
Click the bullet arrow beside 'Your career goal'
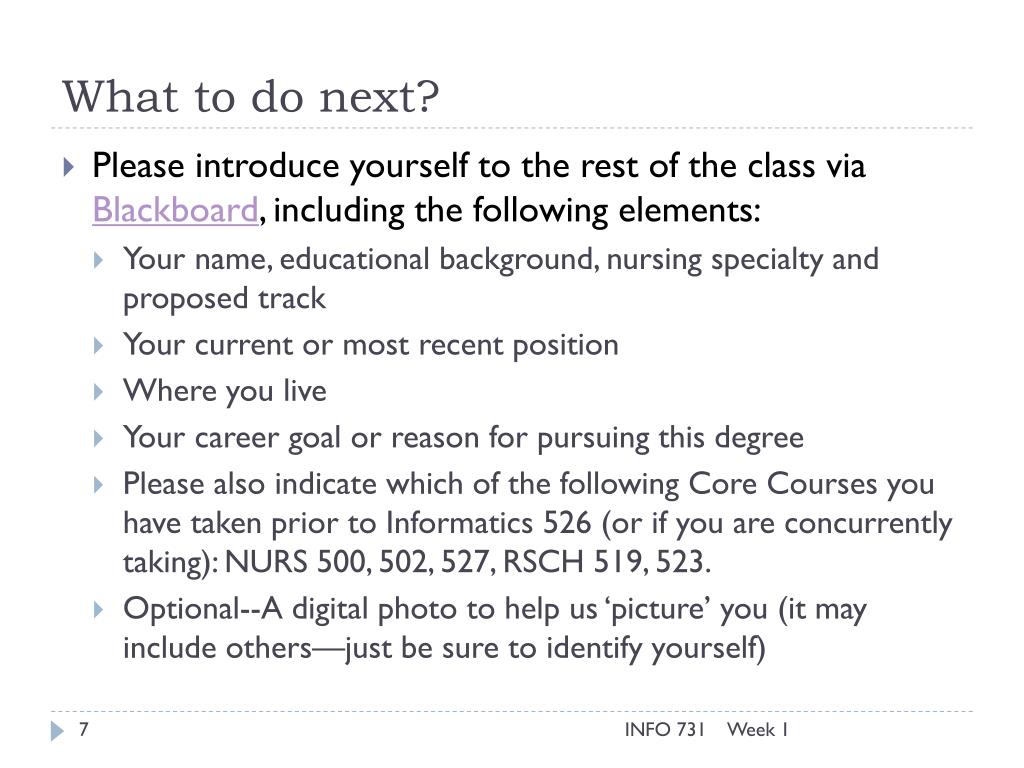(99, 438)
